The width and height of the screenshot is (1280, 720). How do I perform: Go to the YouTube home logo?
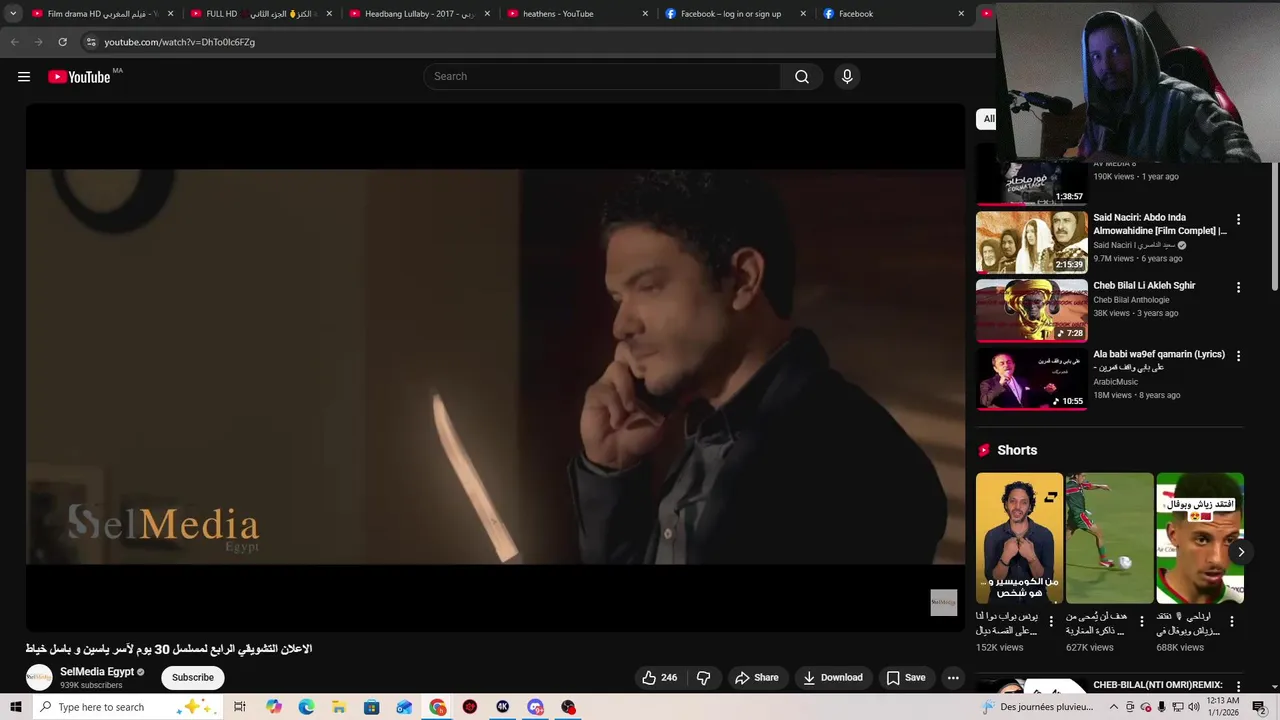pos(79,77)
